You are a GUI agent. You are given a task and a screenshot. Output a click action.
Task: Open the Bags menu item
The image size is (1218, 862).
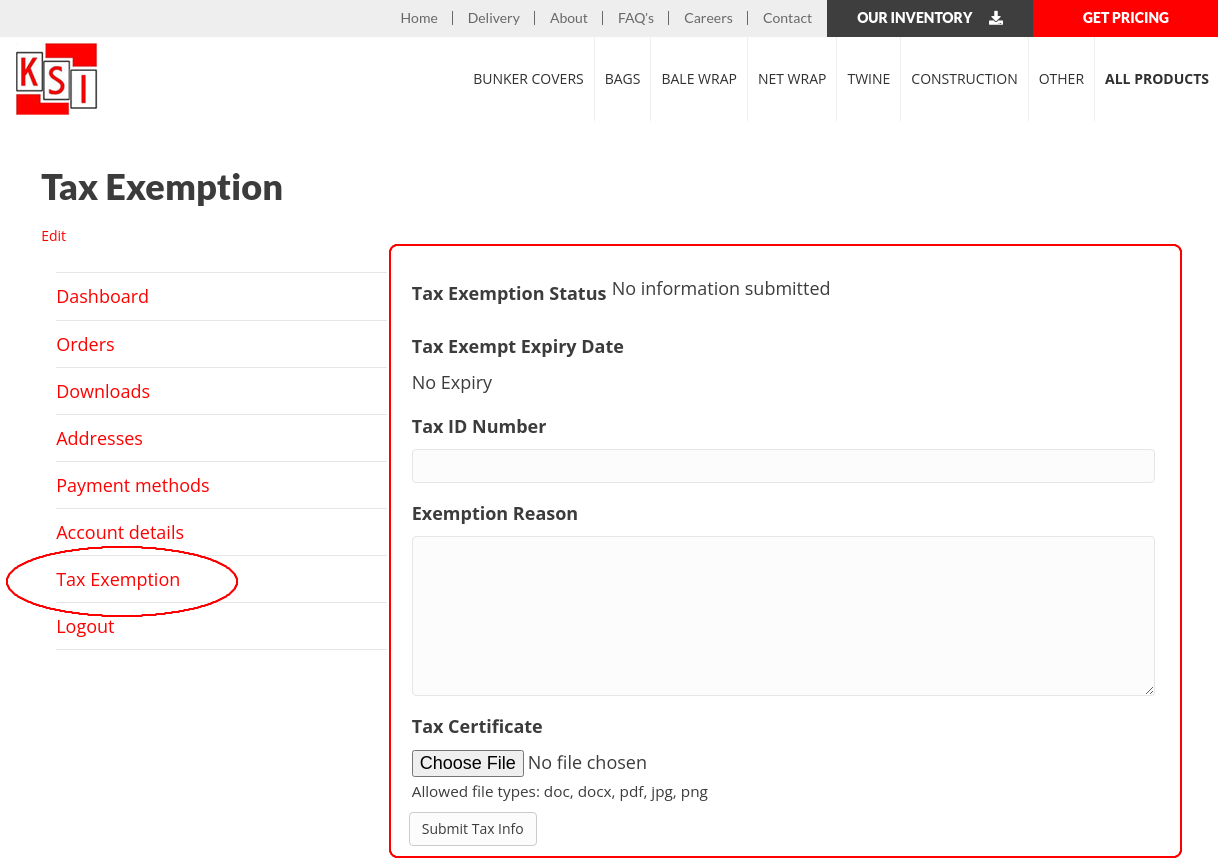coord(622,79)
